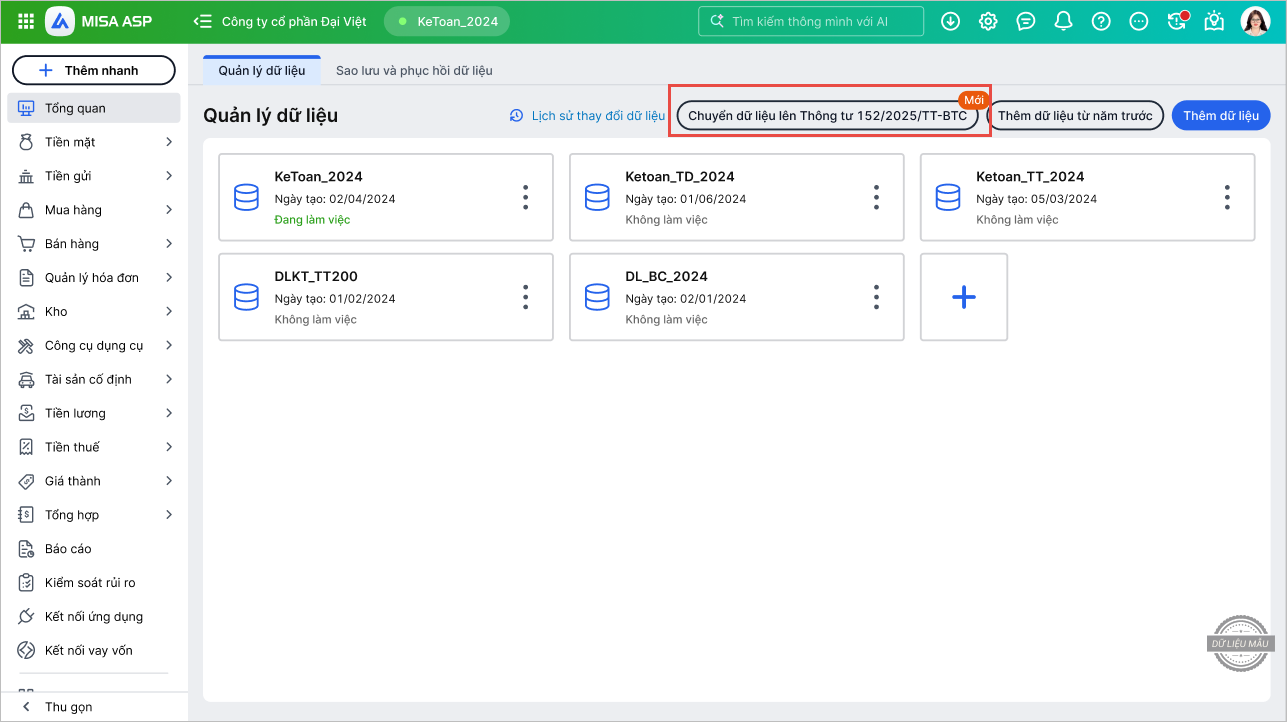The image size is (1287, 722).
Task: Open the apps grid menu icon
Action: pyautogui.click(x=26, y=21)
